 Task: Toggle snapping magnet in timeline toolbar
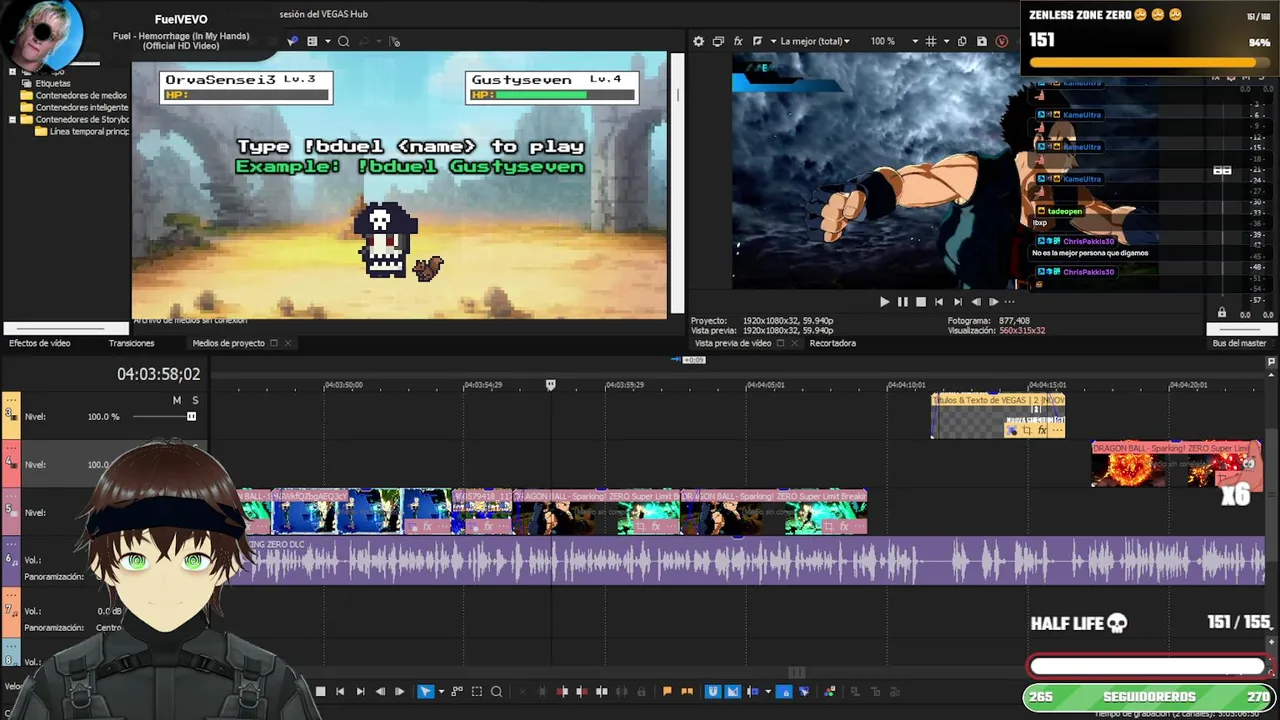[713, 691]
